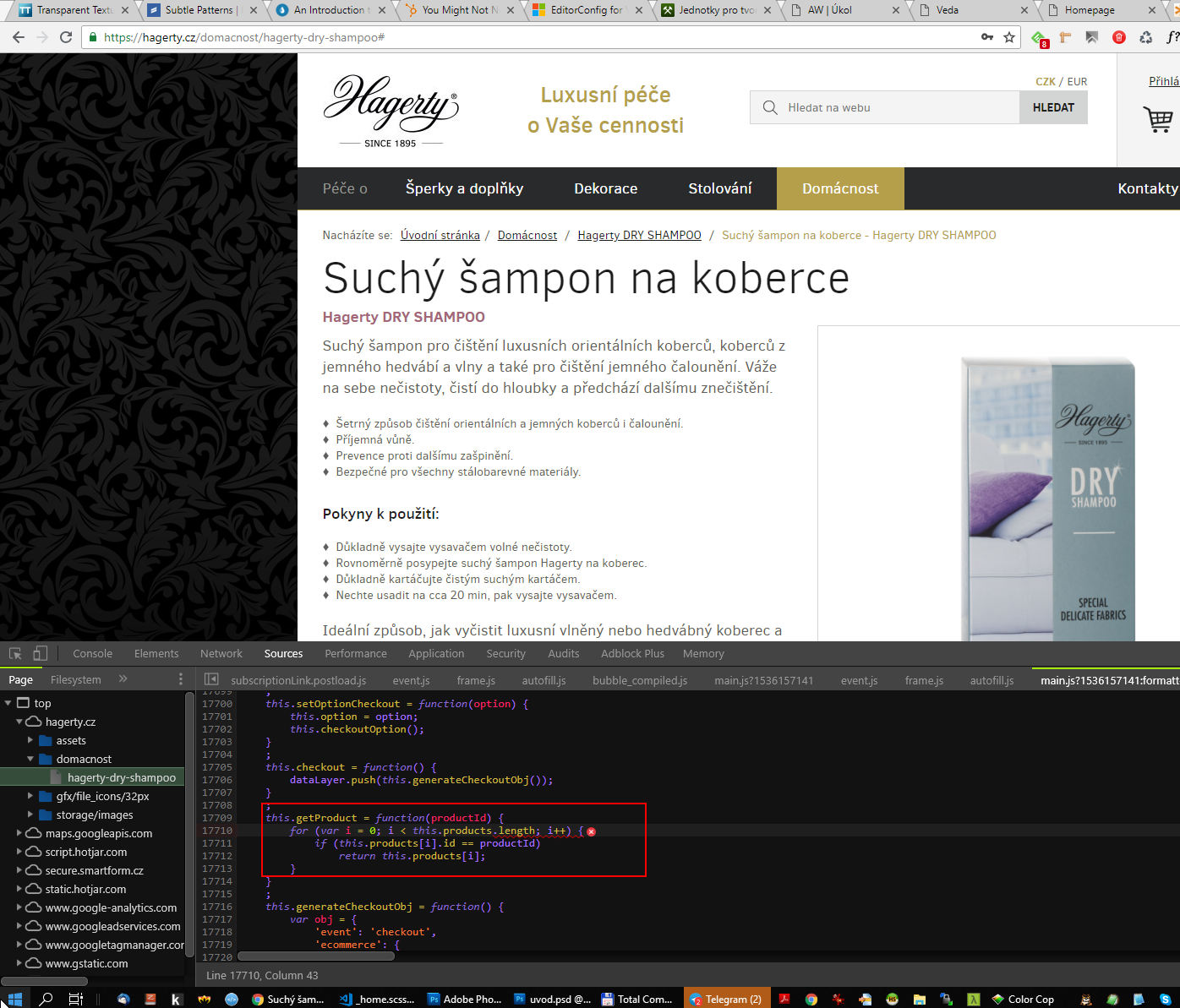Screen dimensions: 1180x1008
Task: Switch to the Console tab in DevTools
Action: (93, 653)
